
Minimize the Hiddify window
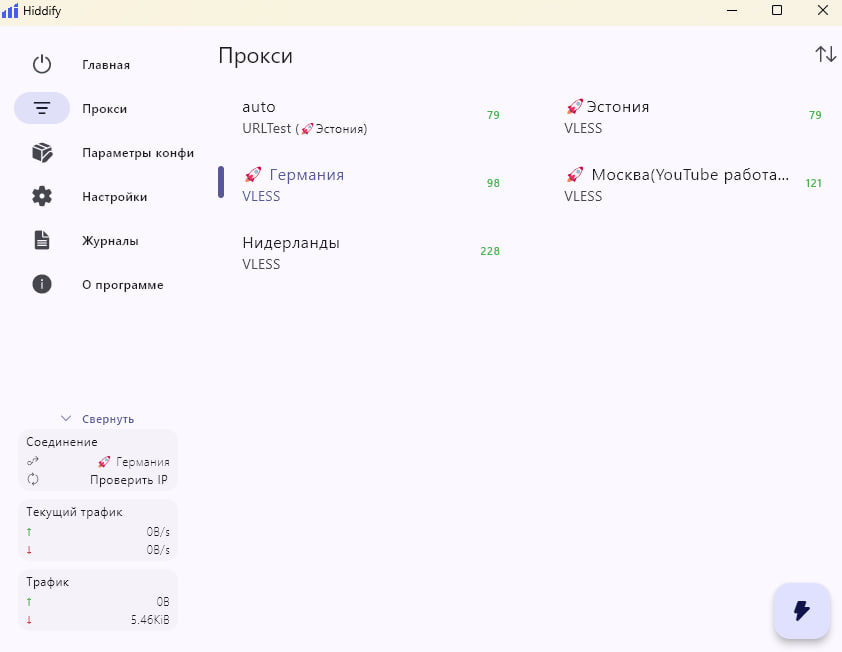pos(731,10)
